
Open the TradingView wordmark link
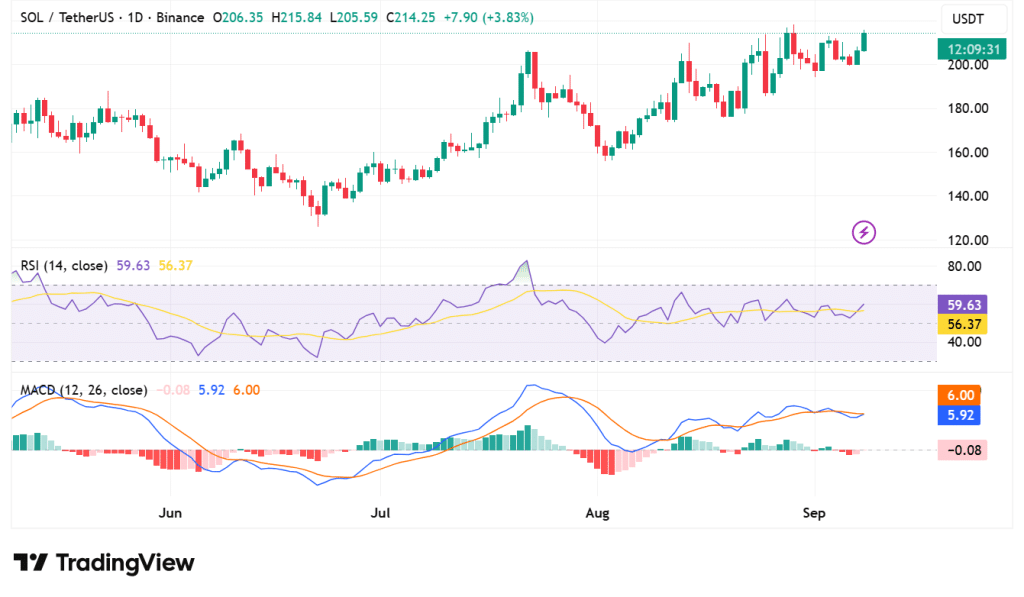(x=125, y=563)
